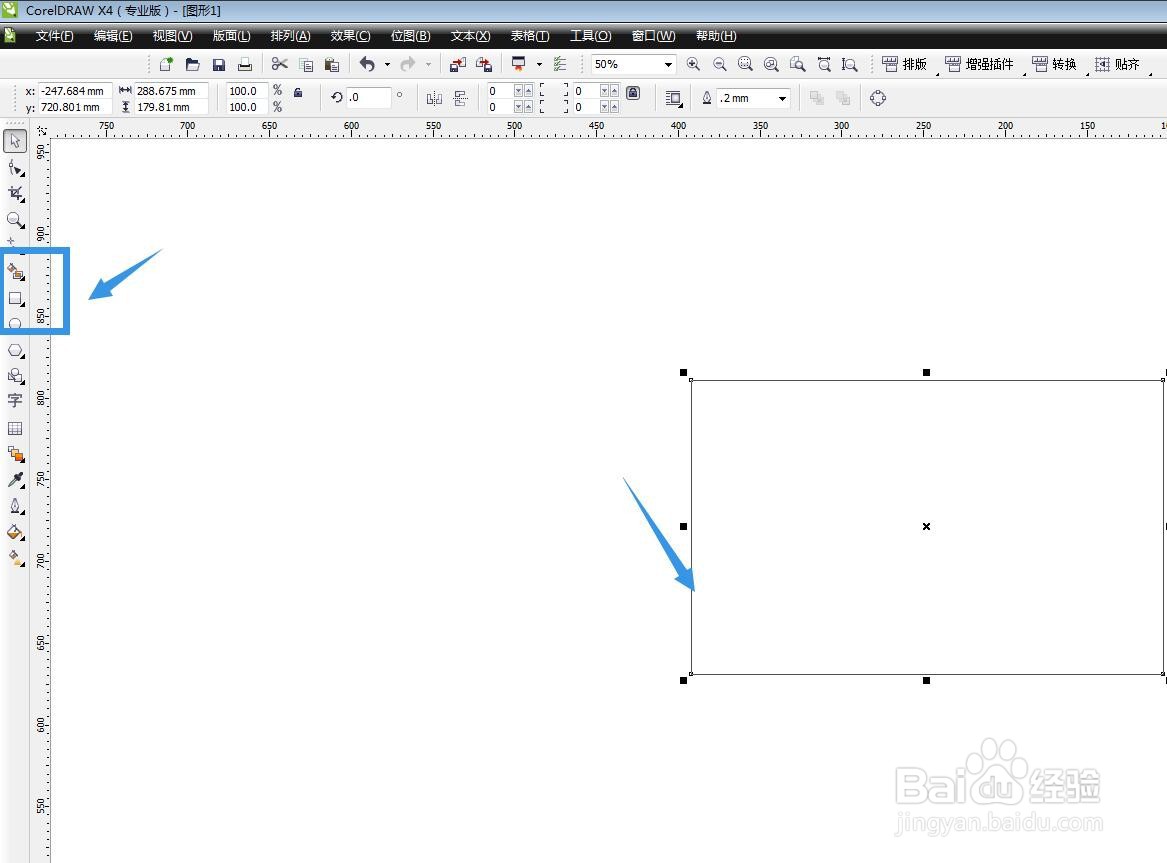Select the Interactive Fill tool
The image size is (1167, 863).
click(x=15, y=558)
